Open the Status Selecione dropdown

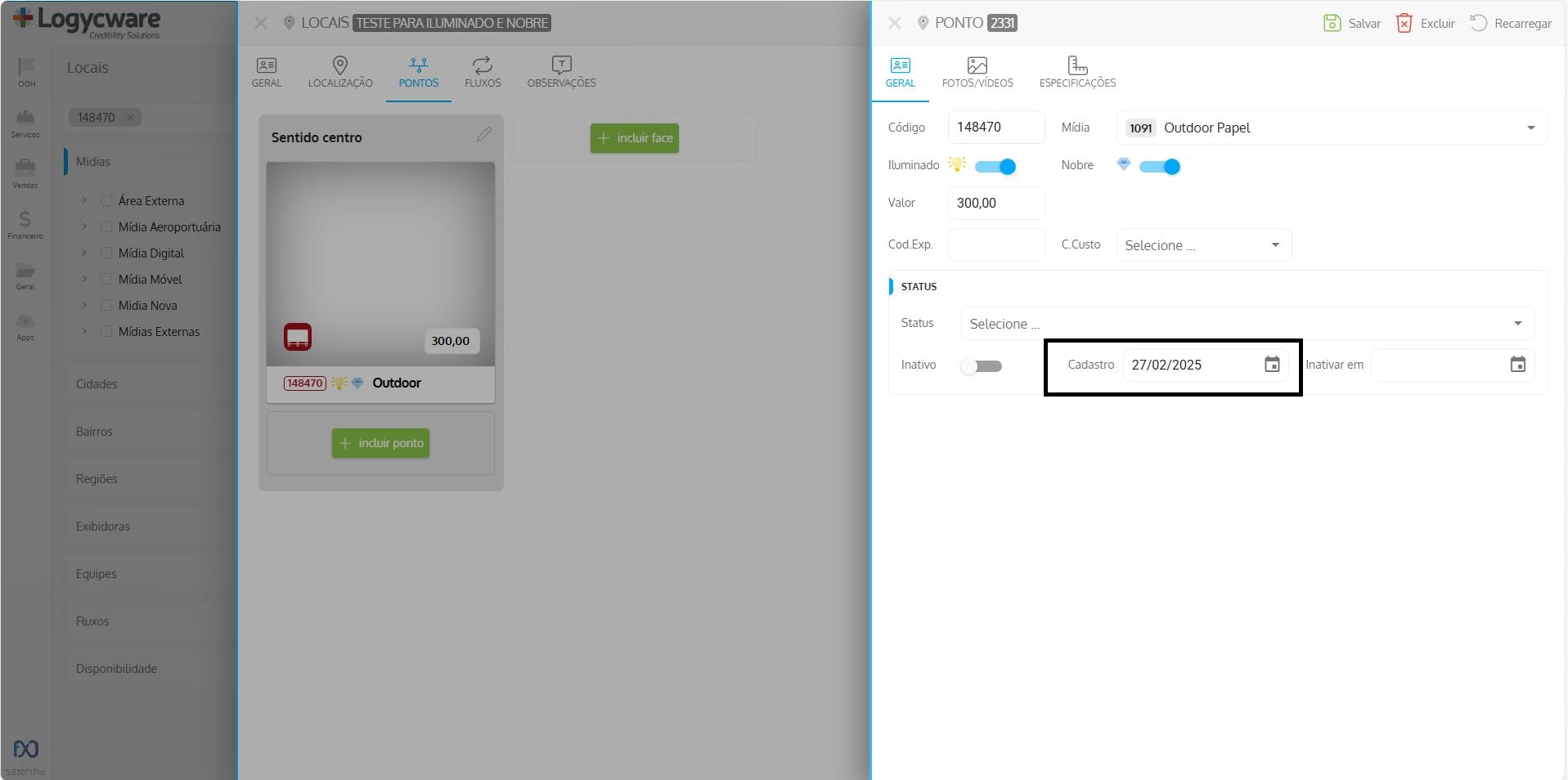pos(1247,324)
